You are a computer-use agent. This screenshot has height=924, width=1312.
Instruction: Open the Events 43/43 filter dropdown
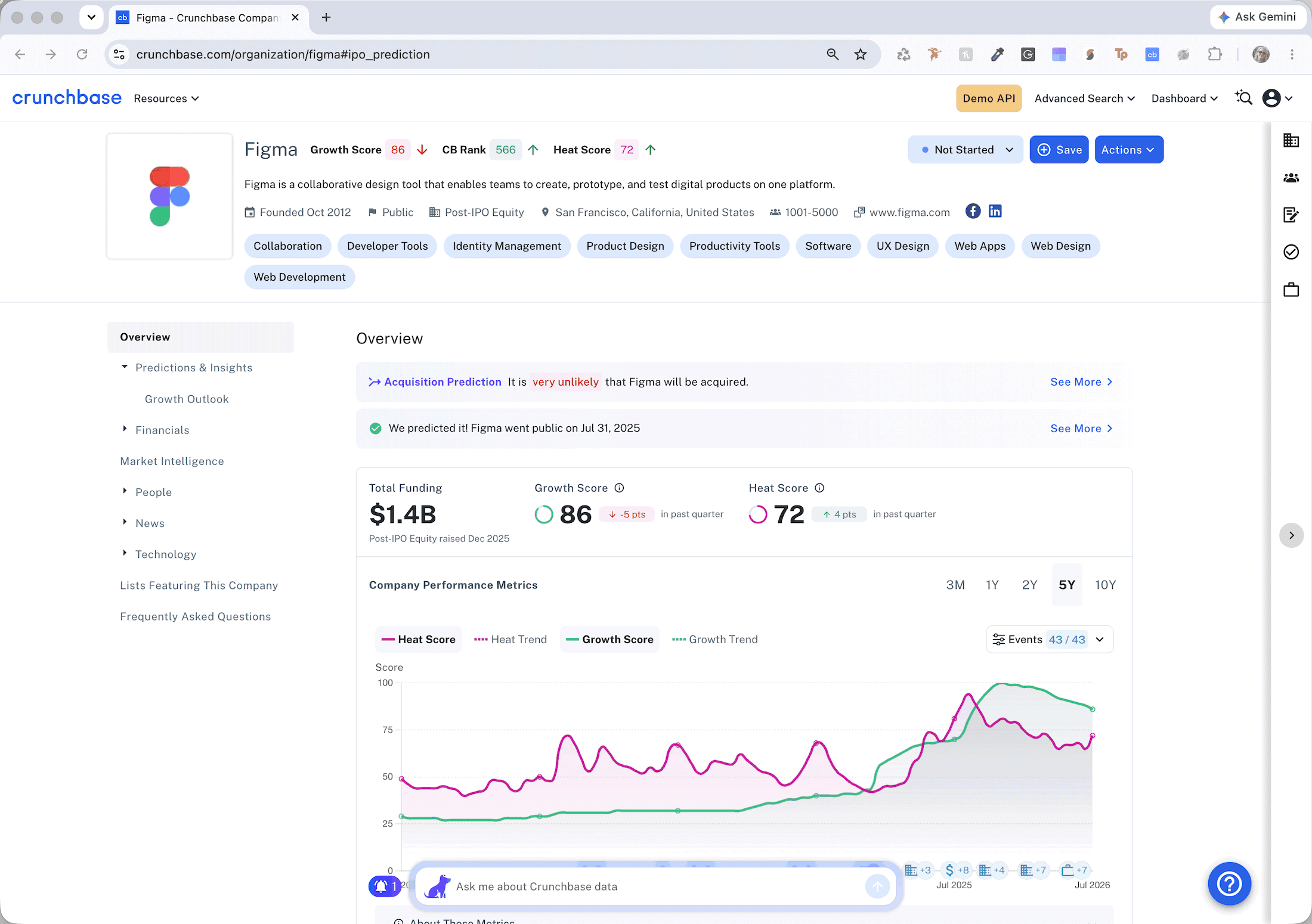click(x=1050, y=640)
